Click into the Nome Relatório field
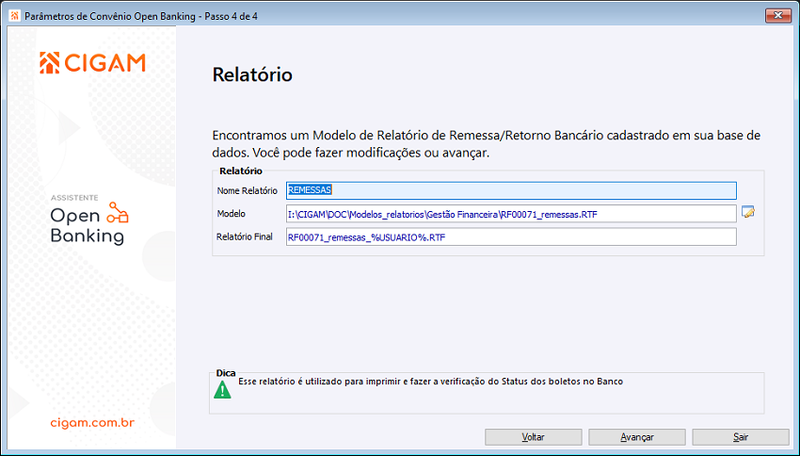Viewport: 800px width, 456px height. coord(511,190)
